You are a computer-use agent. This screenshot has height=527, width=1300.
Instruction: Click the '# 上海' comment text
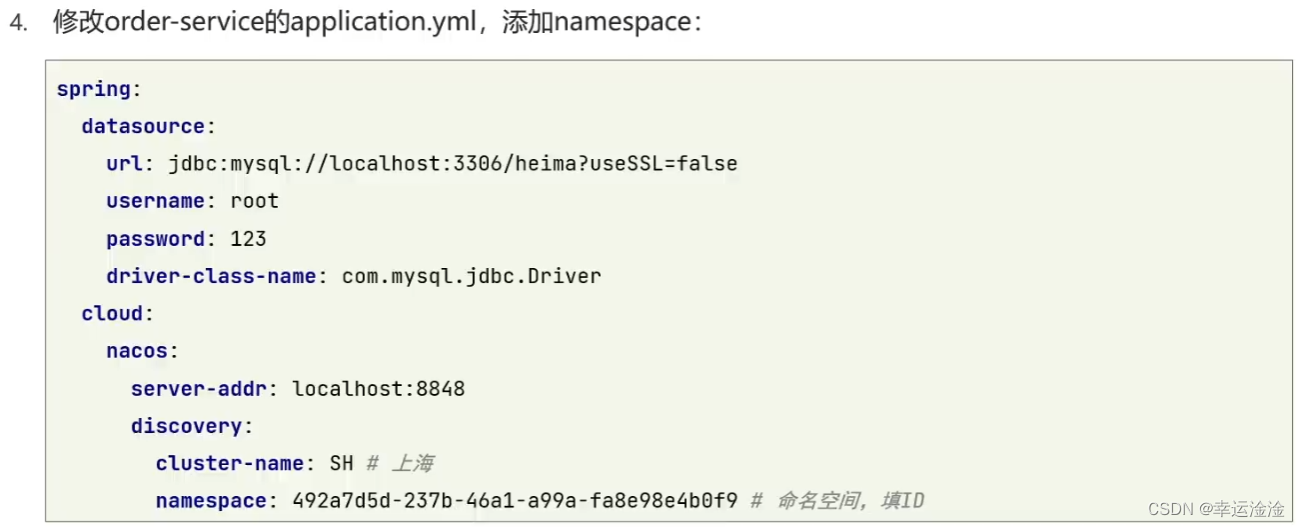click(x=399, y=463)
